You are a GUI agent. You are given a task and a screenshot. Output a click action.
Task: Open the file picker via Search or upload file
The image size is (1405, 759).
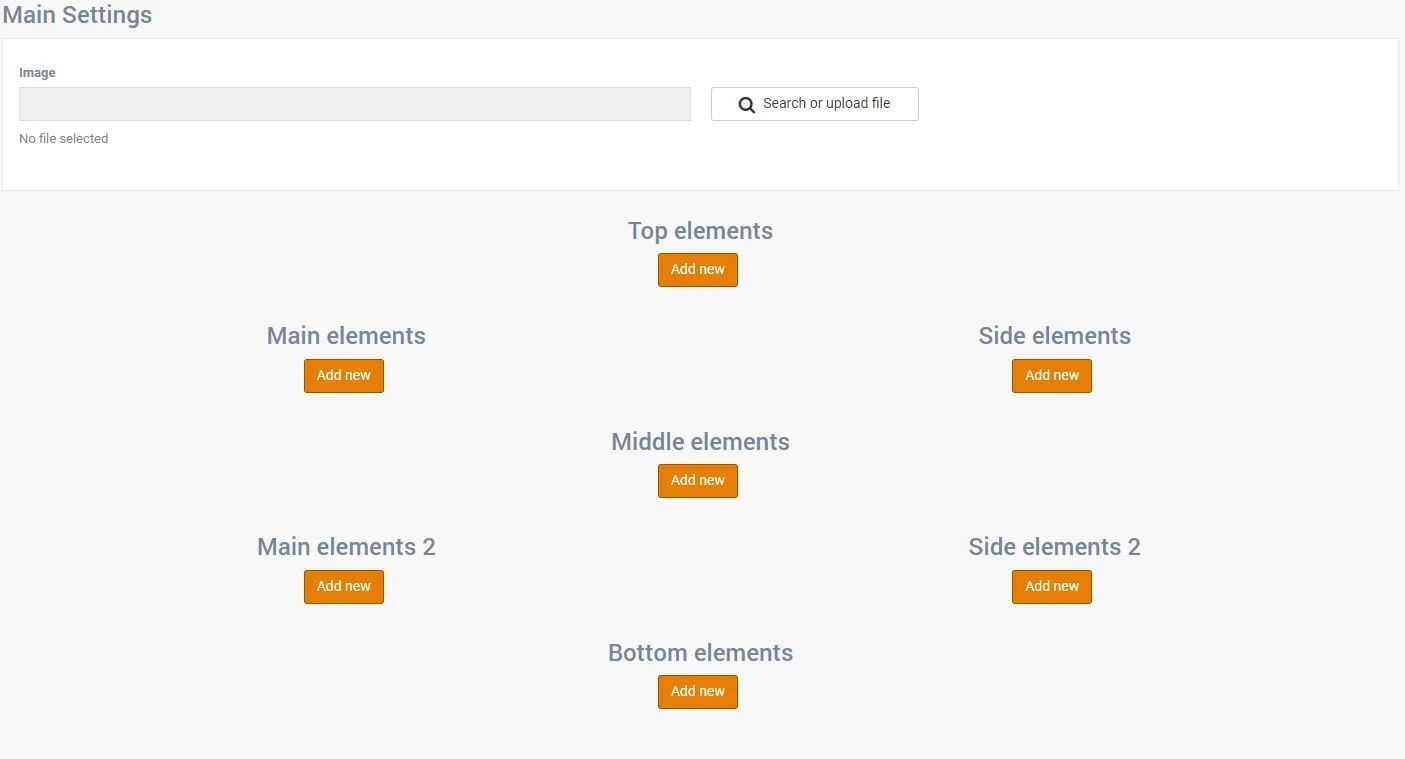tap(814, 103)
